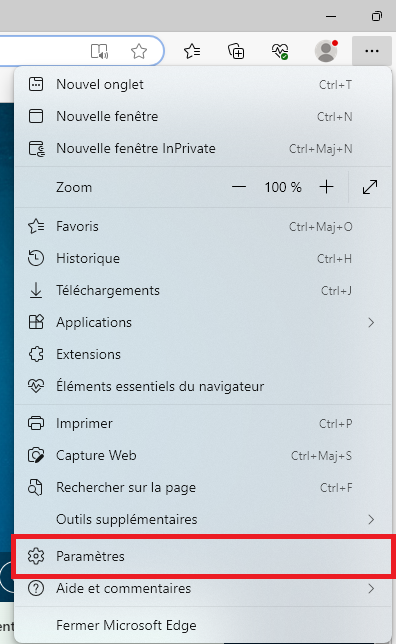
Task: Open the Collections toolbar icon
Action: coord(236,51)
